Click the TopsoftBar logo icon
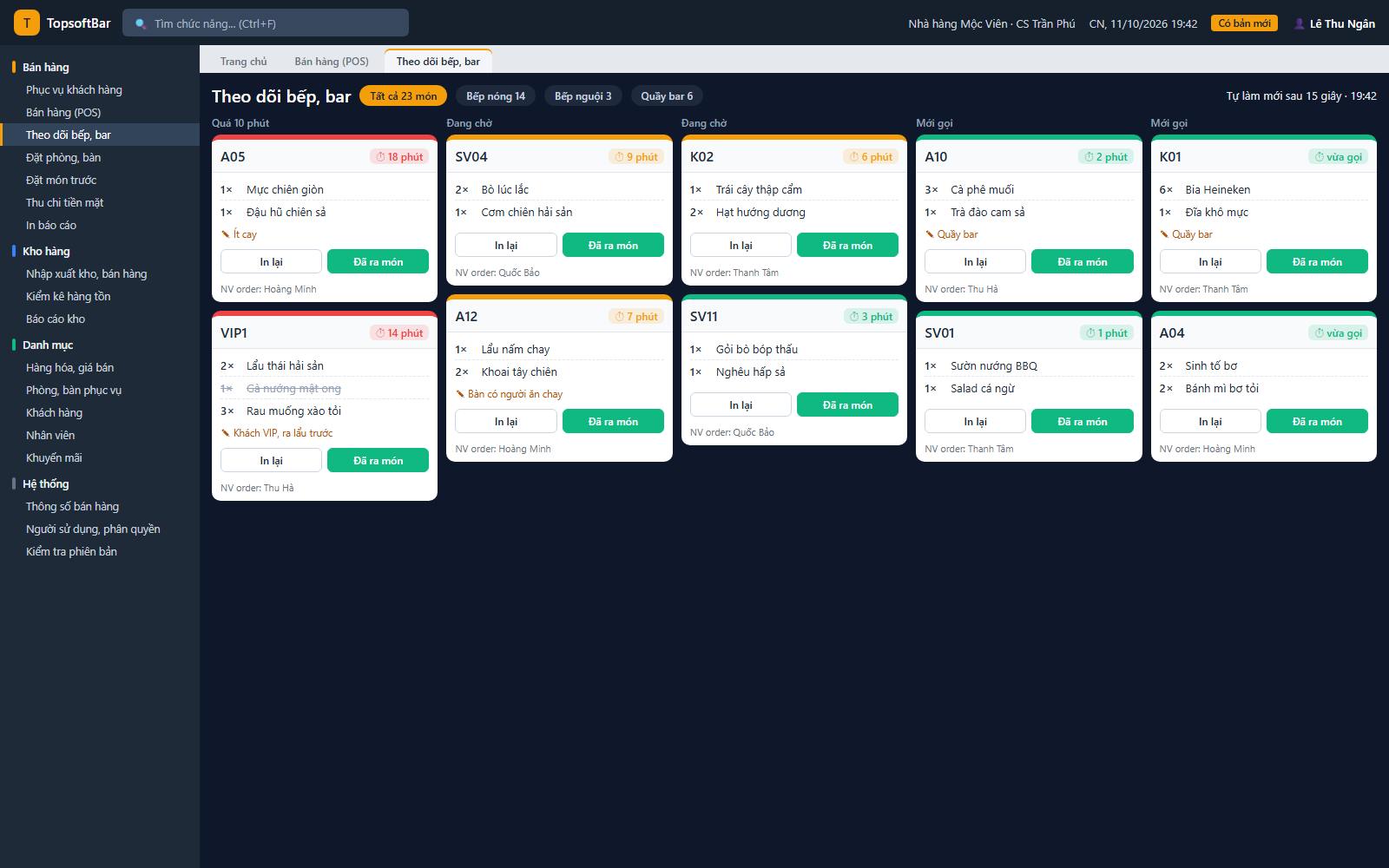 click(x=27, y=23)
